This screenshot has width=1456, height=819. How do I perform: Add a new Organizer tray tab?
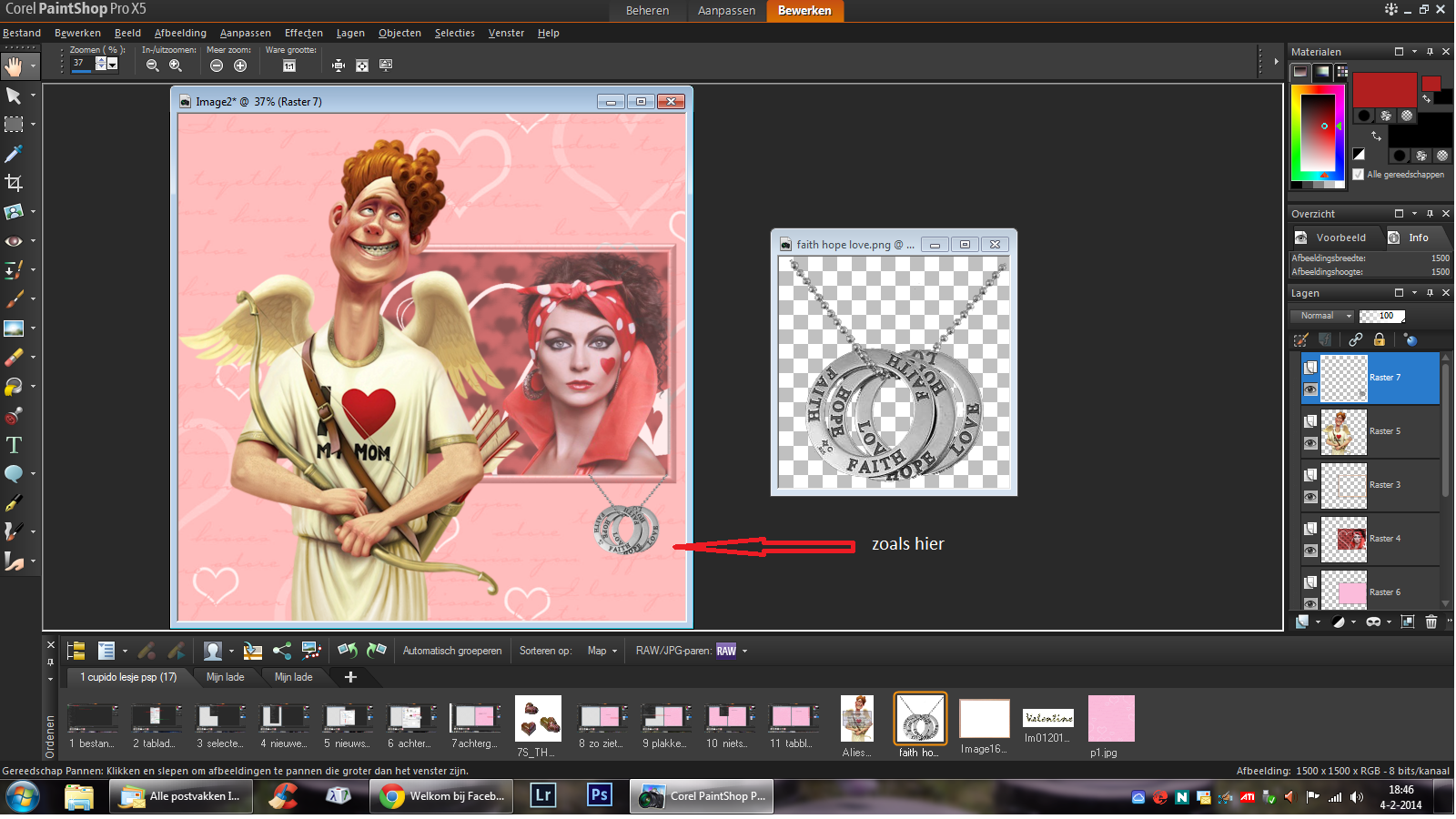[x=350, y=677]
